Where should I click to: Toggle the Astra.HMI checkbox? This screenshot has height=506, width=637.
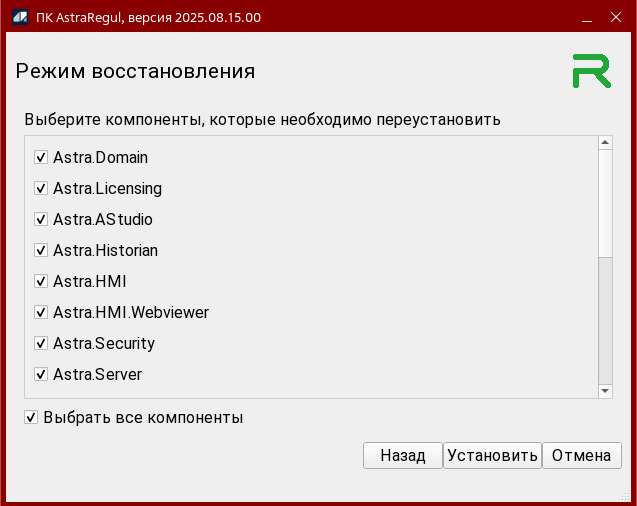point(41,282)
